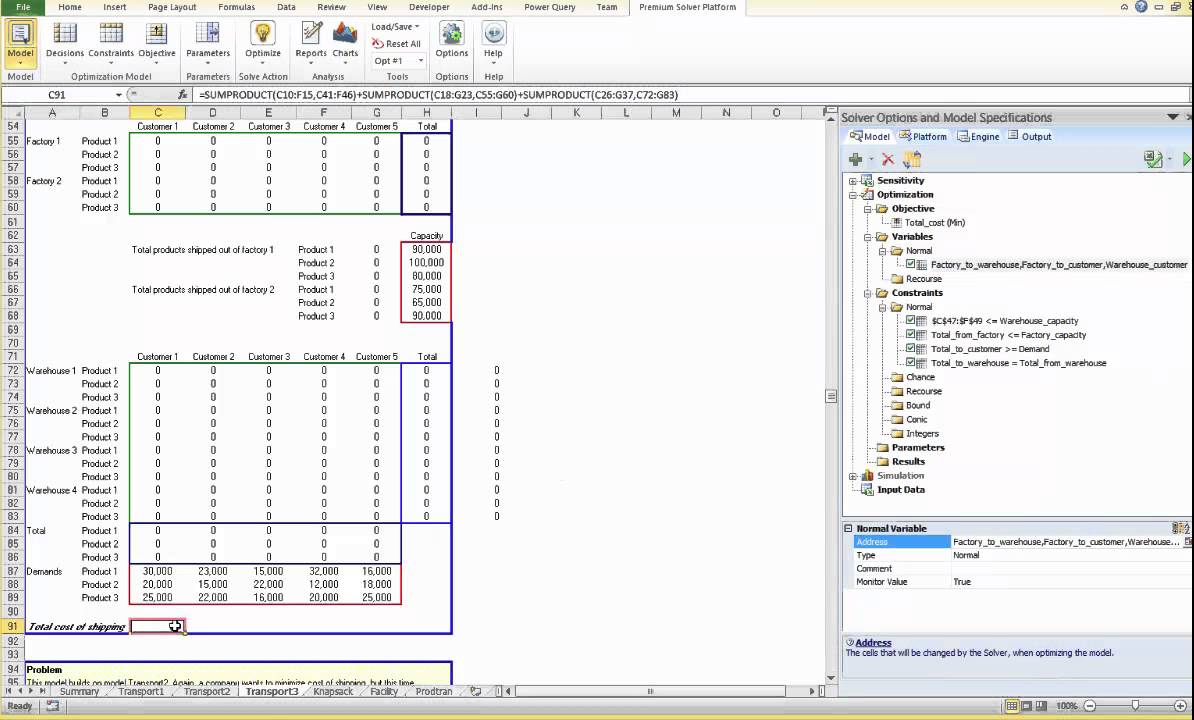
Task: Click the Optimize lightbulb button
Action: coord(263,41)
